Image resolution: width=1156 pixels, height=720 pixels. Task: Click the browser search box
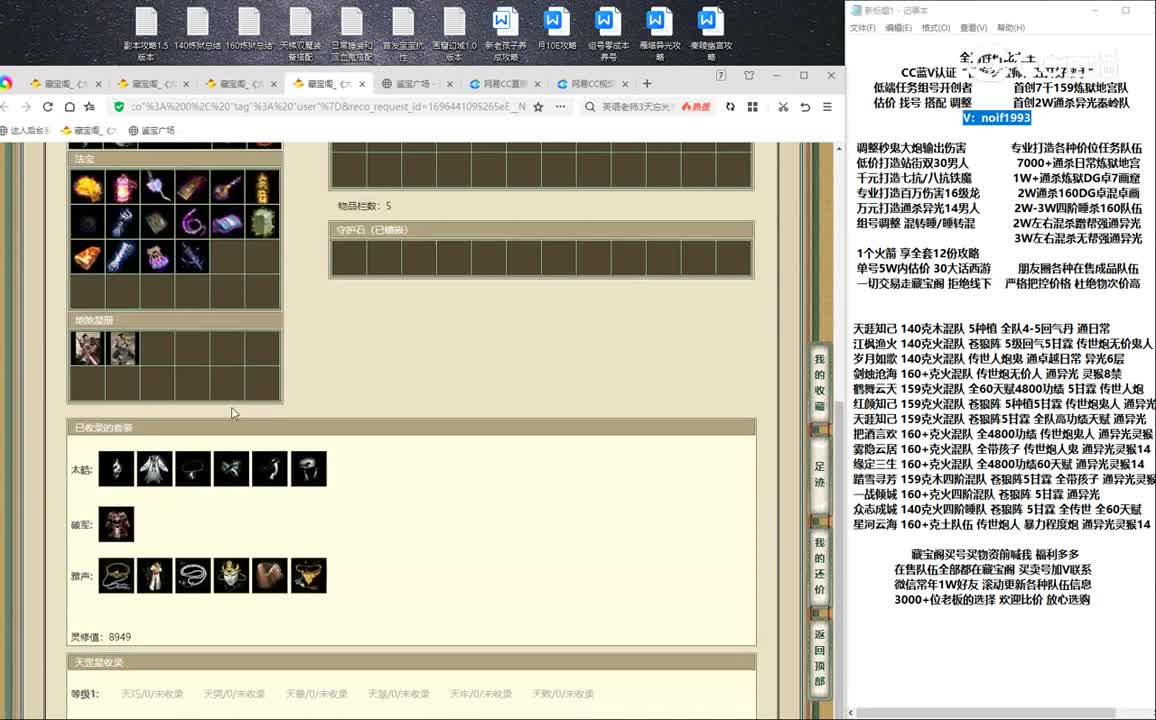pyautogui.click(x=637, y=107)
